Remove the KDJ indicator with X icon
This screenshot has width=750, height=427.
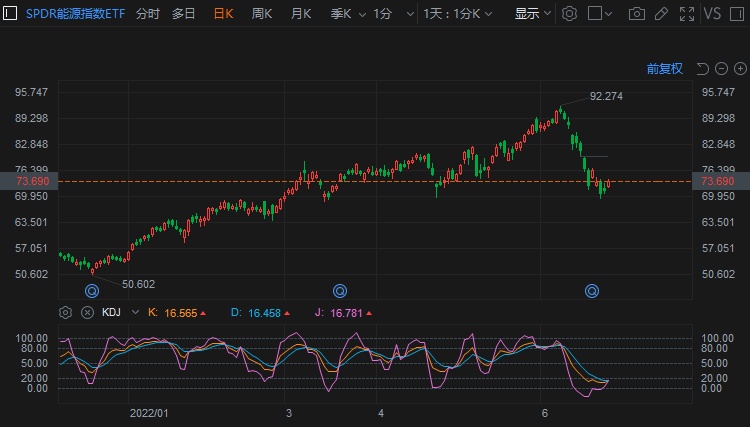click(87, 312)
